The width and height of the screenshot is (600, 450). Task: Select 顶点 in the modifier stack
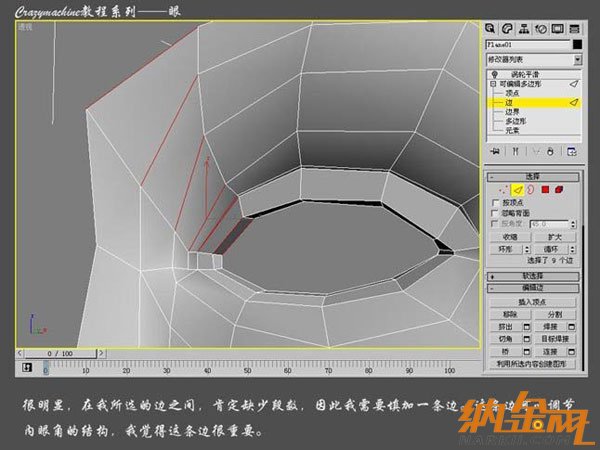tap(511, 94)
